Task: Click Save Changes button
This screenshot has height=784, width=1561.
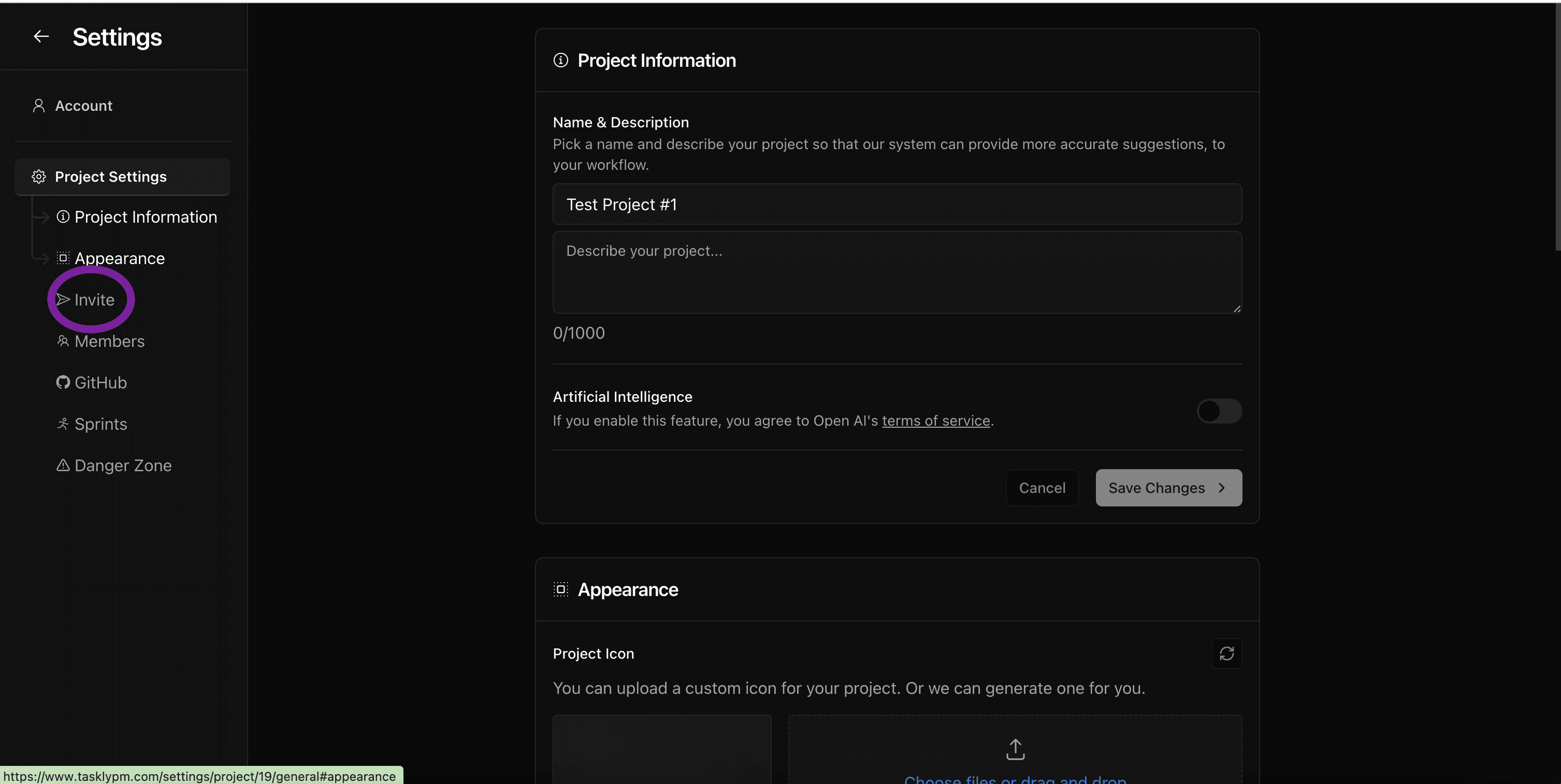Action: click(1168, 488)
